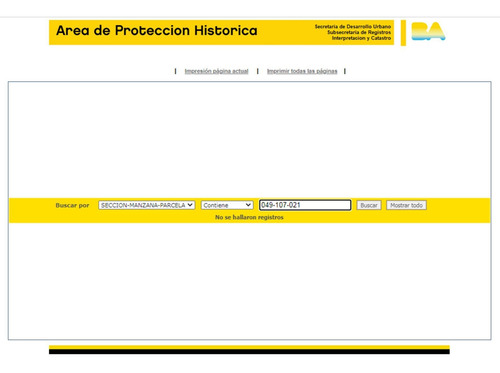Image resolution: width=500 pixels, height=373 pixels.
Task: Expand the SECCION-MANZANA-PARCELA dropdown
Action: pos(147,205)
